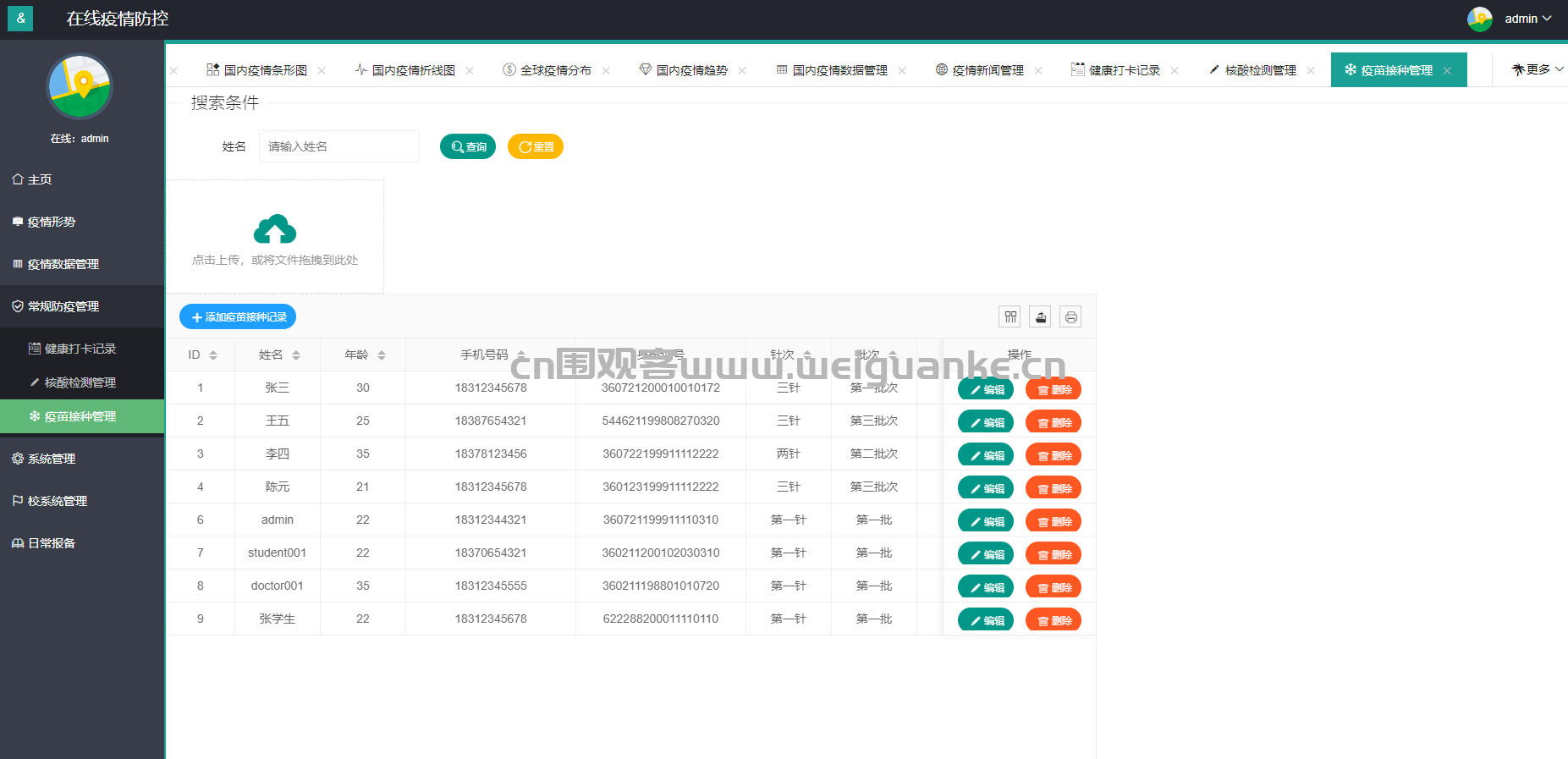Close the 国内疫情条形图 tab
The image size is (1568, 759).
click(x=322, y=71)
